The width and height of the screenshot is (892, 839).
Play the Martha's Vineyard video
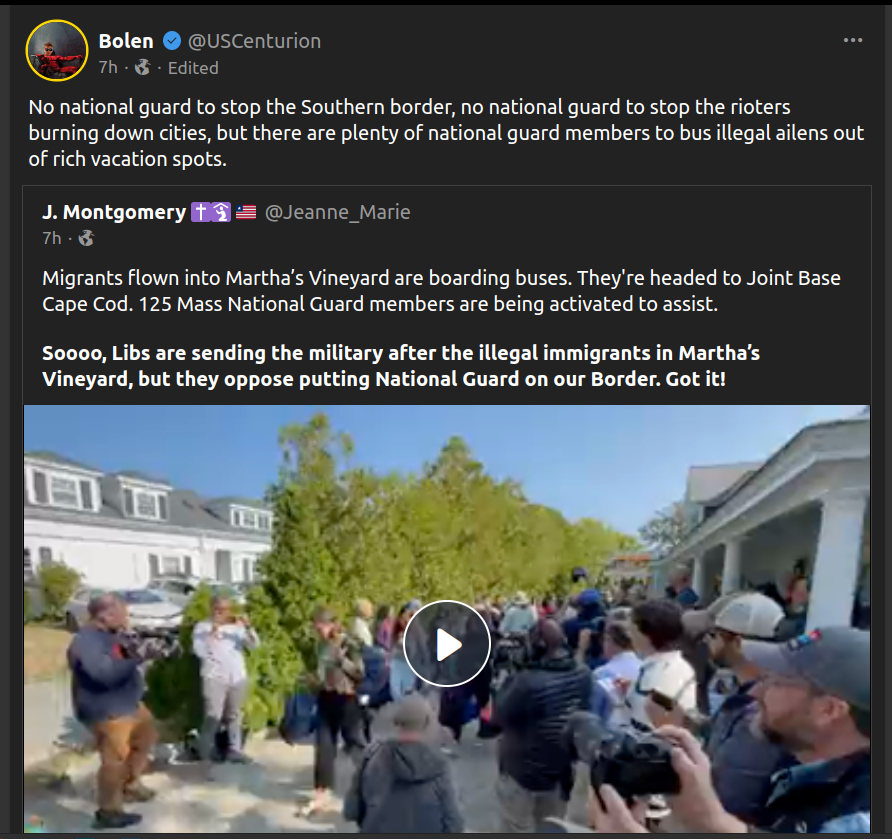click(447, 643)
